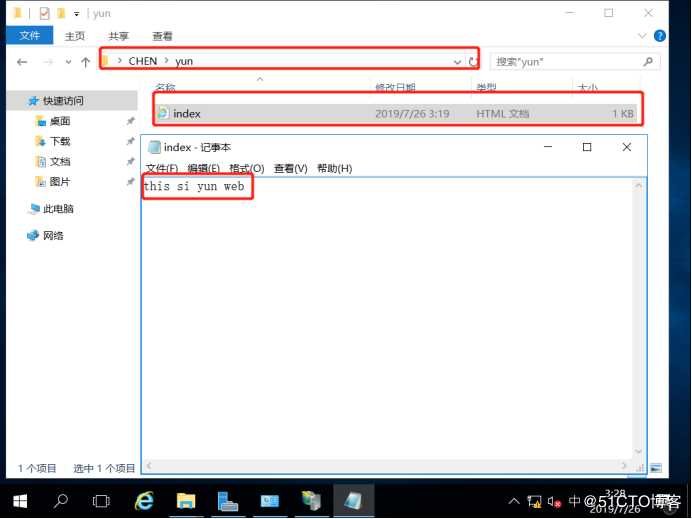The image size is (692, 519).
Task: Click the HTML 文档 type cell
Action: pyautogui.click(x=503, y=114)
